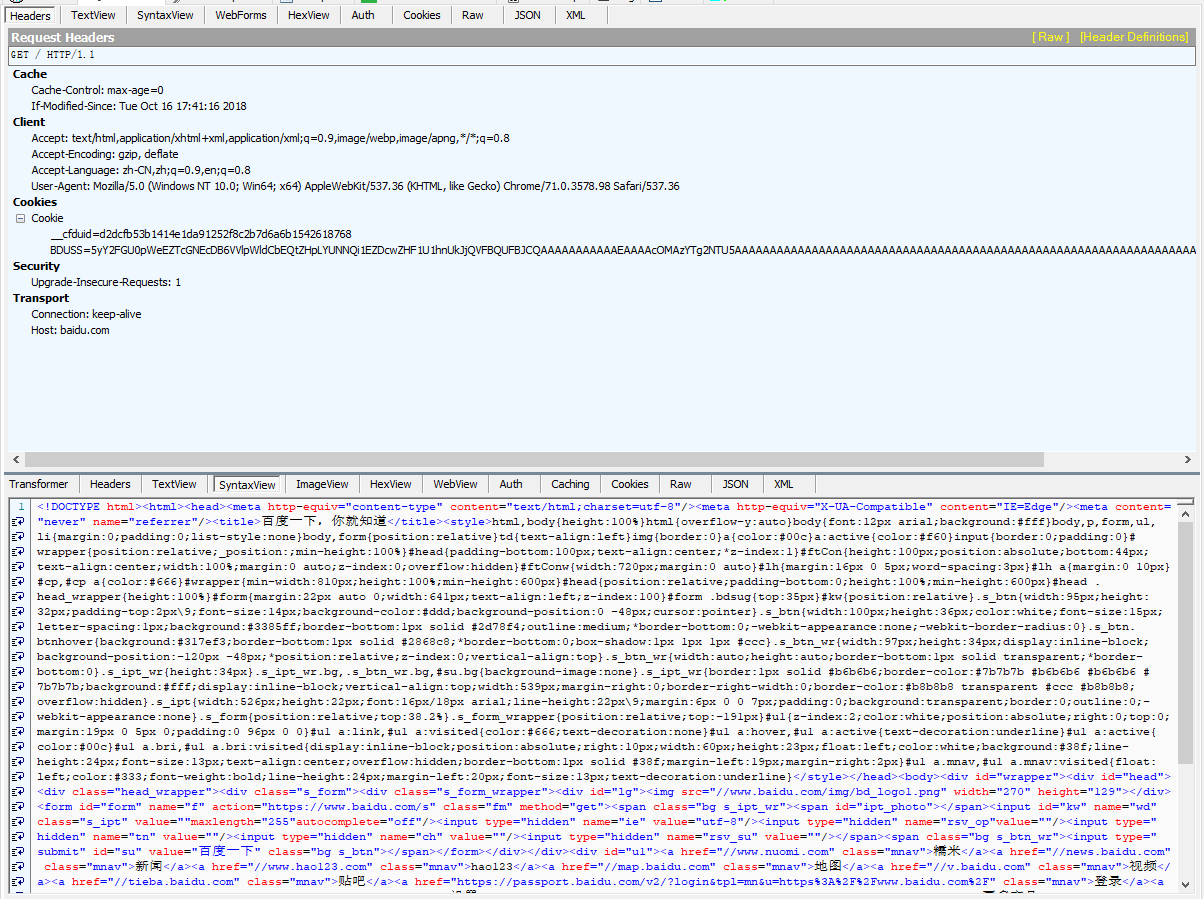Image resolution: width=1204 pixels, height=899 pixels.
Task: Open the Header Definitions link
Action: click(1134, 37)
